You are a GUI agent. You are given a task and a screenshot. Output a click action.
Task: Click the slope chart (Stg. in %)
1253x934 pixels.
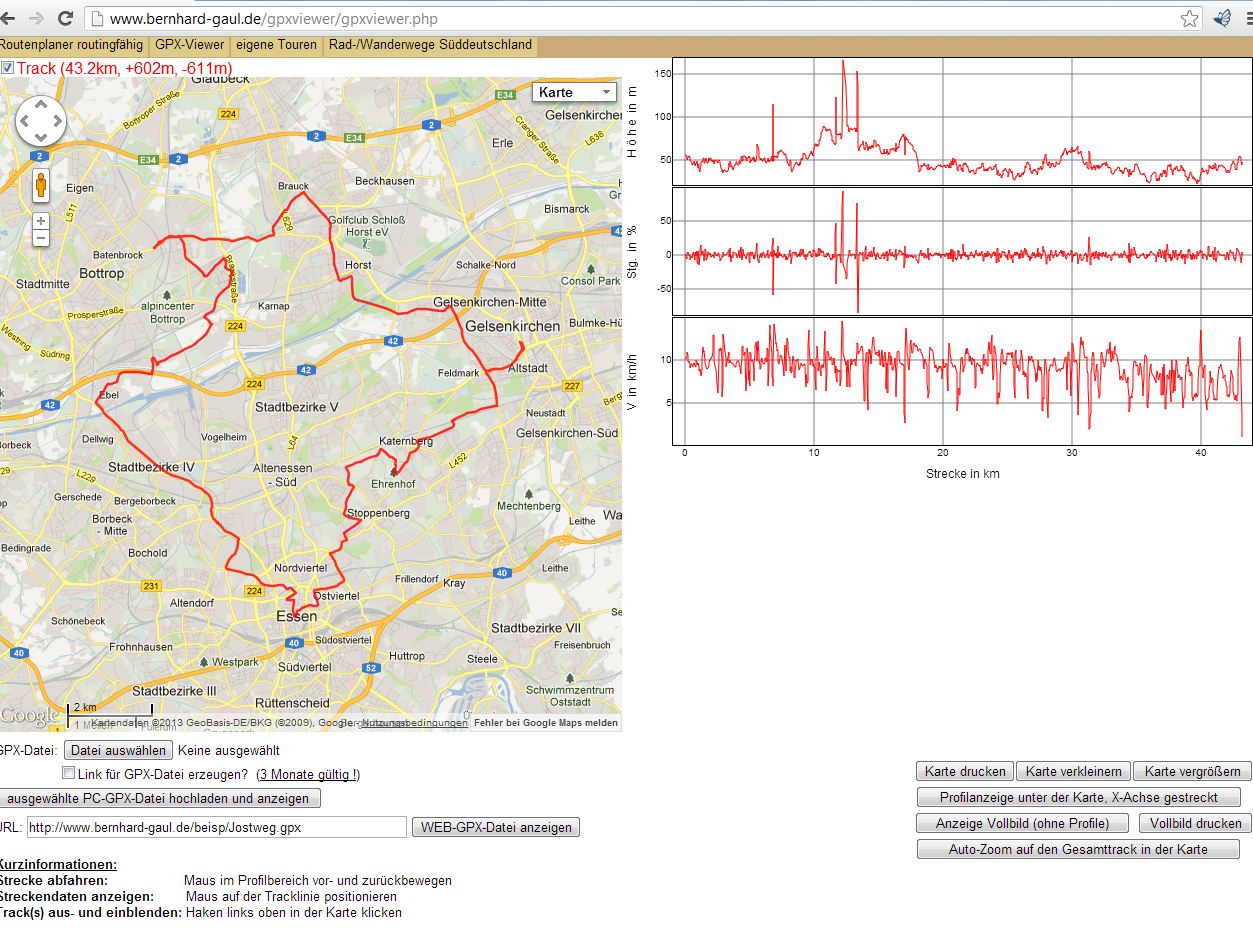pyautogui.click(x=961, y=251)
